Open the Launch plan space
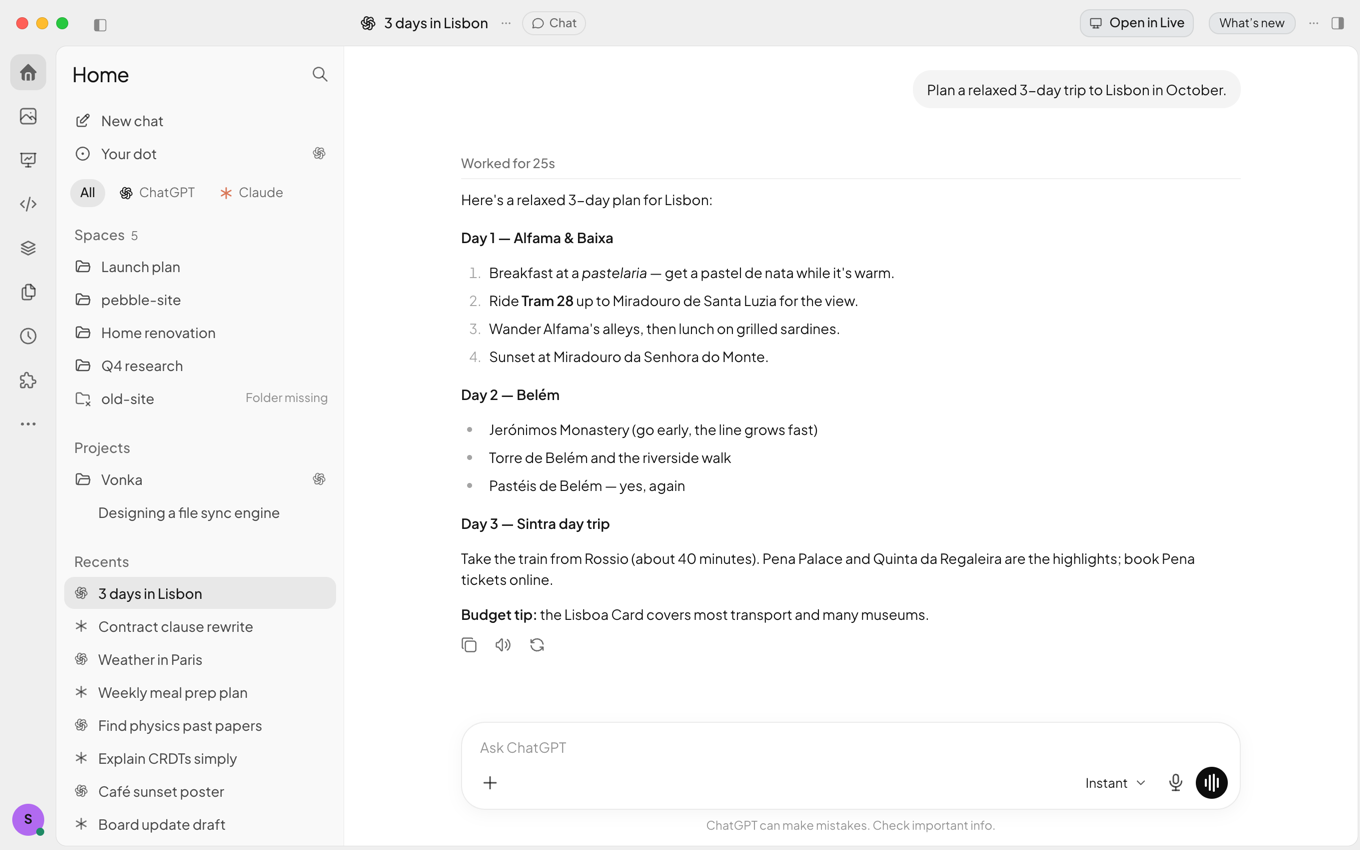This screenshot has height=850, width=1360. coord(200,267)
